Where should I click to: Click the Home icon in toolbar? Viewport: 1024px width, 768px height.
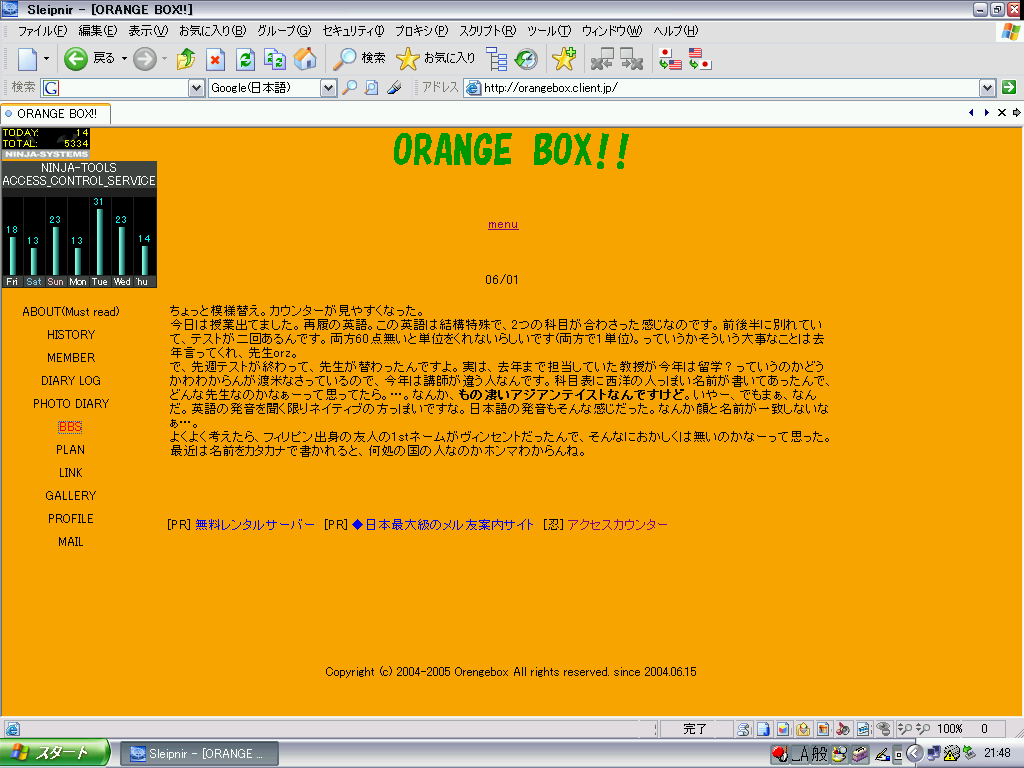(x=305, y=59)
